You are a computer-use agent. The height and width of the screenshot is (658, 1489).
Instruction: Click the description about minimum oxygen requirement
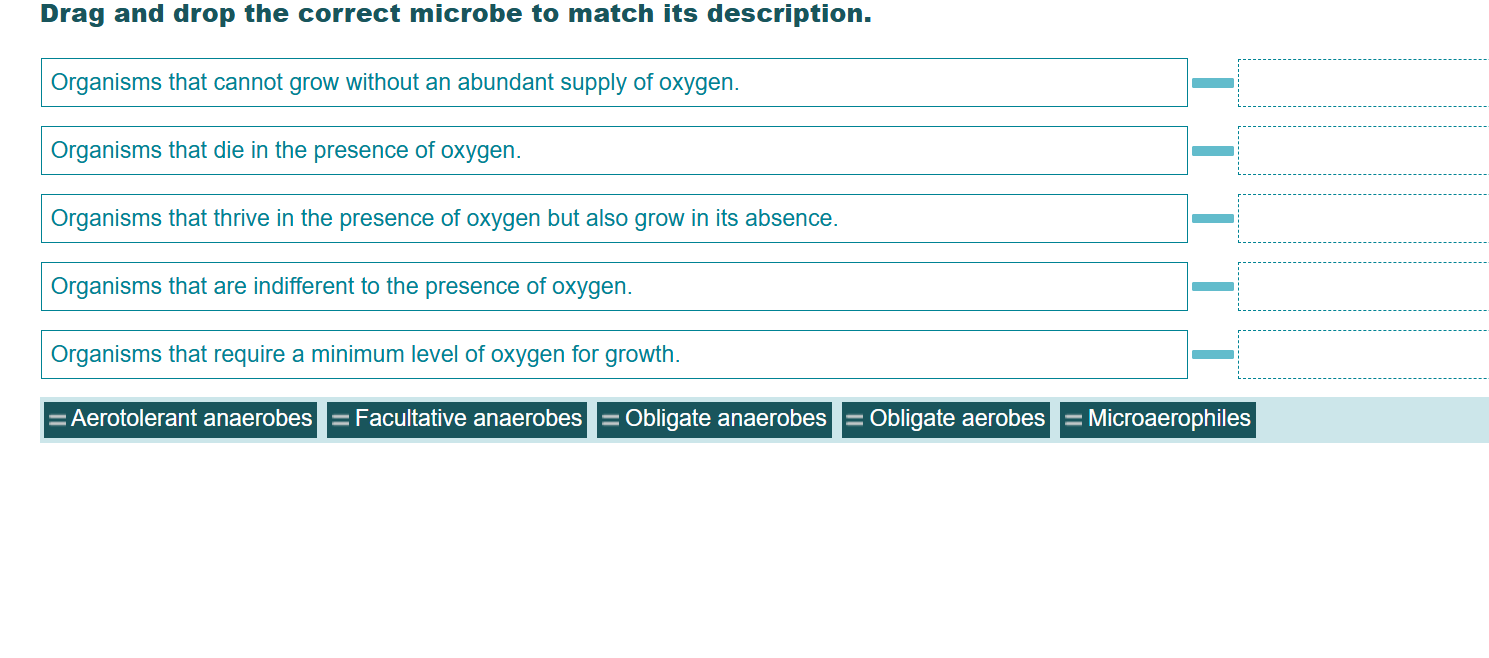tap(613, 354)
